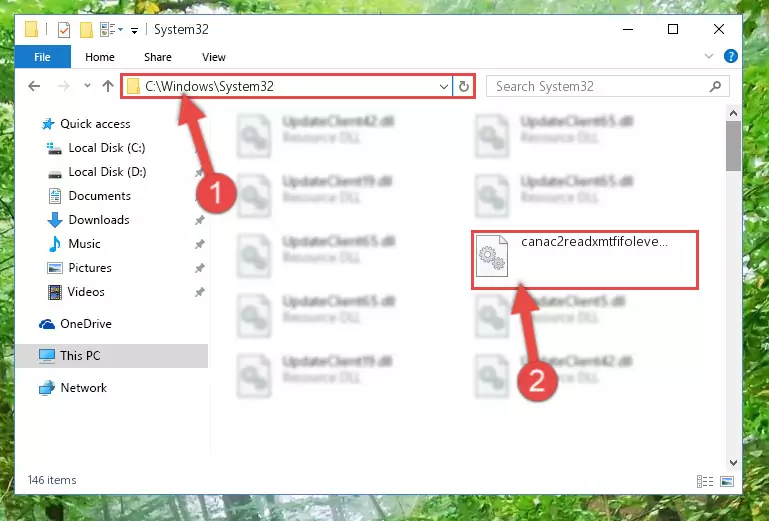Click the vertical scrollbar thumb
This screenshot has height=521, width=769.
coord(733,146)
